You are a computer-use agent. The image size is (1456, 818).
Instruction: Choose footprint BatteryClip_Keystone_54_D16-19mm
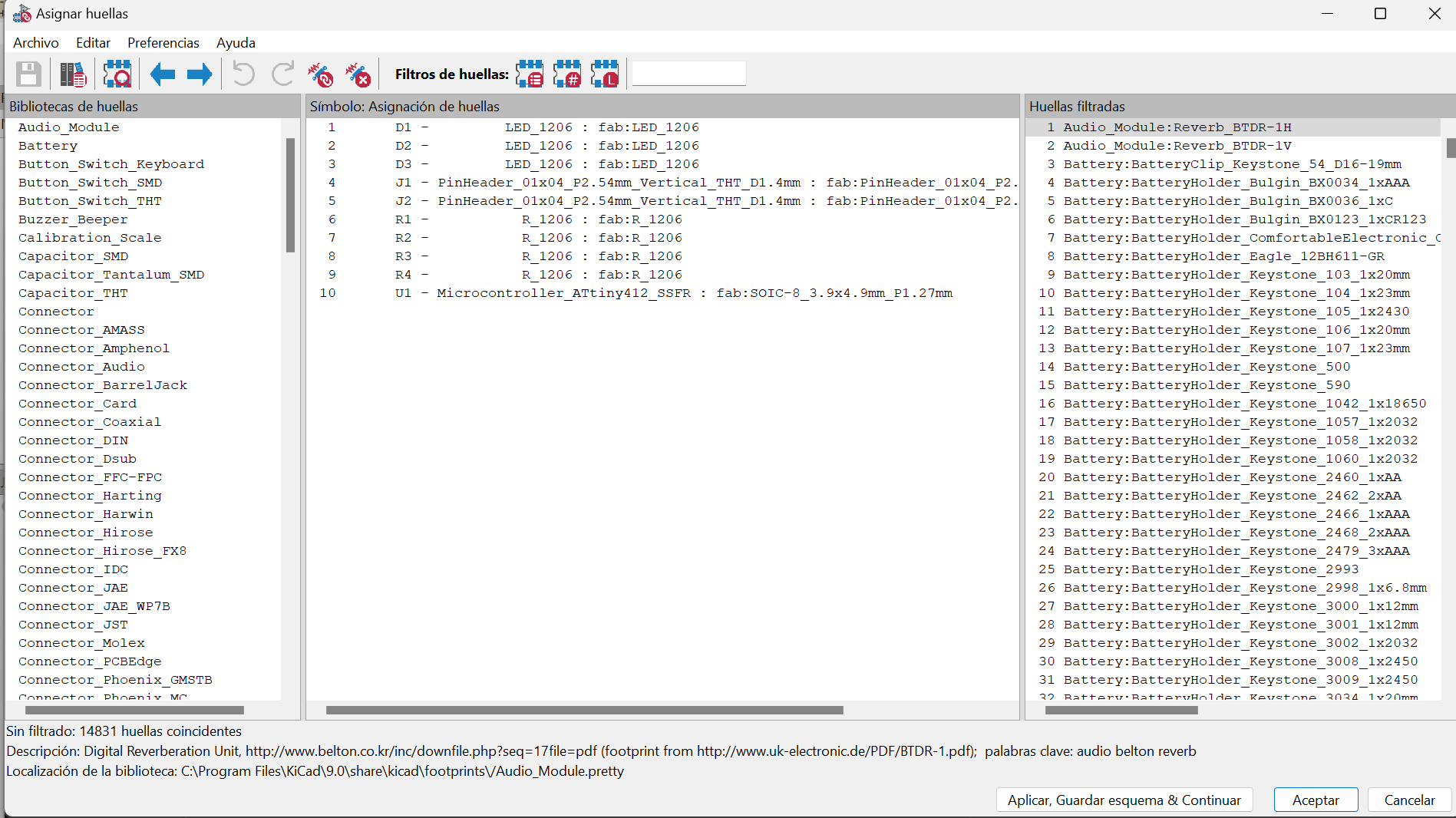[1233, 164]
